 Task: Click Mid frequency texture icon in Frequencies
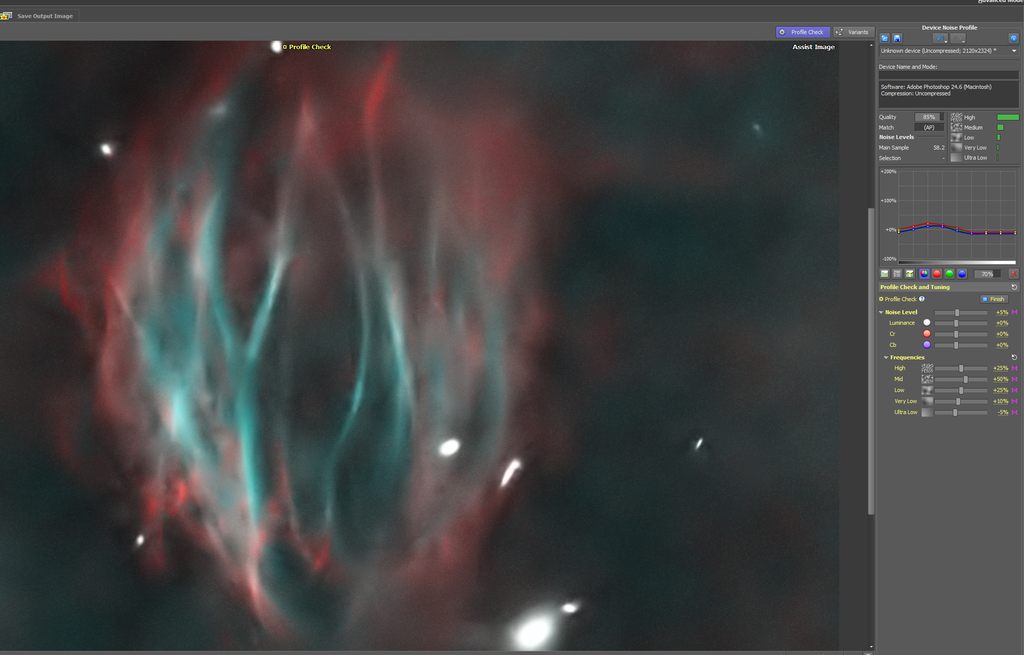click(927, 379)
